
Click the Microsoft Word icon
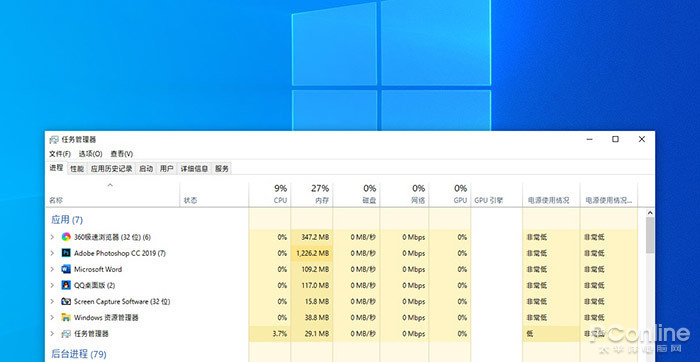pyautogui.click(x=66, y=269)
